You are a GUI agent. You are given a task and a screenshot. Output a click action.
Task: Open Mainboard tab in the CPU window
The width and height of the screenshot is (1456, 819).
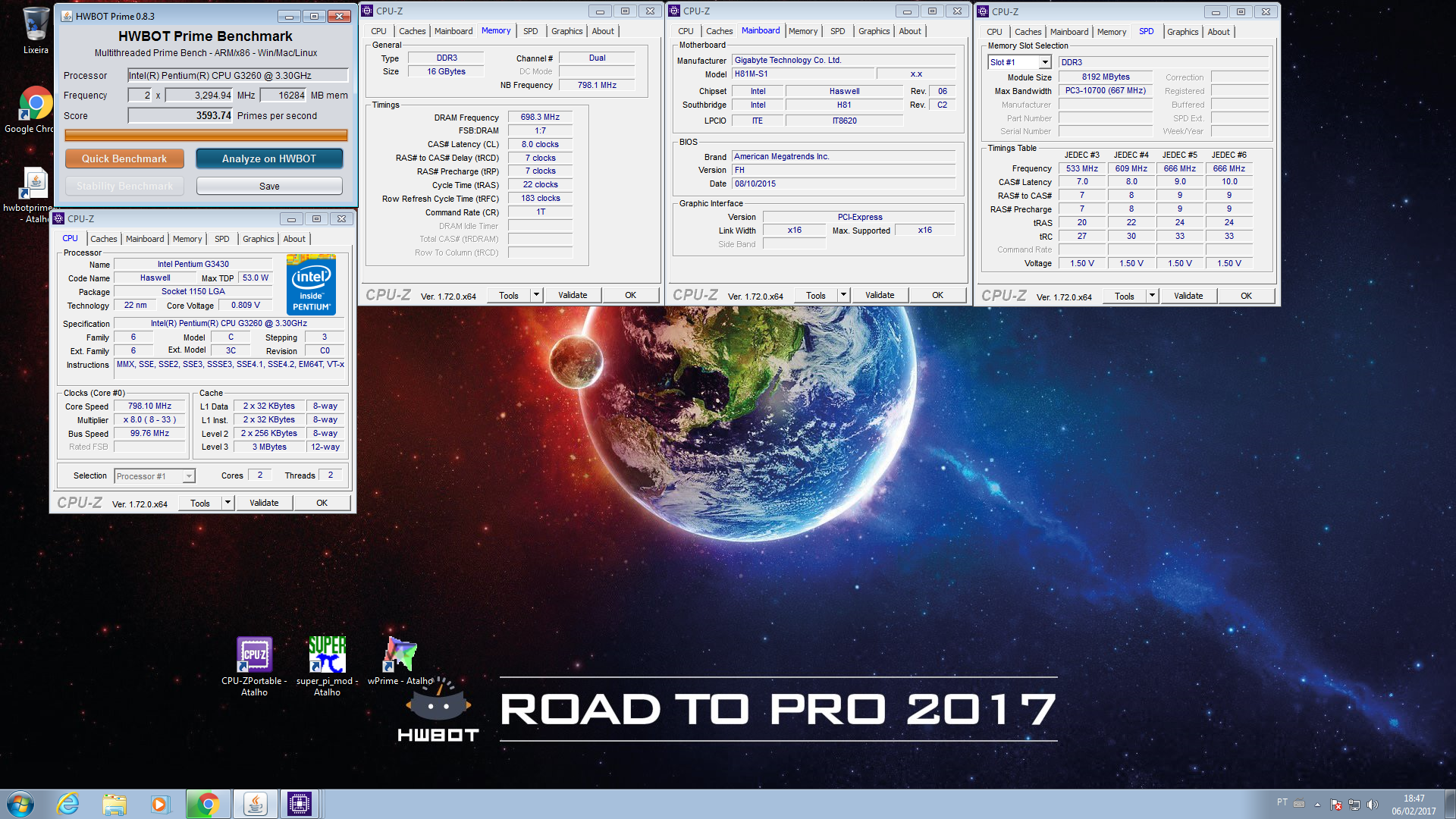[145, 239]
